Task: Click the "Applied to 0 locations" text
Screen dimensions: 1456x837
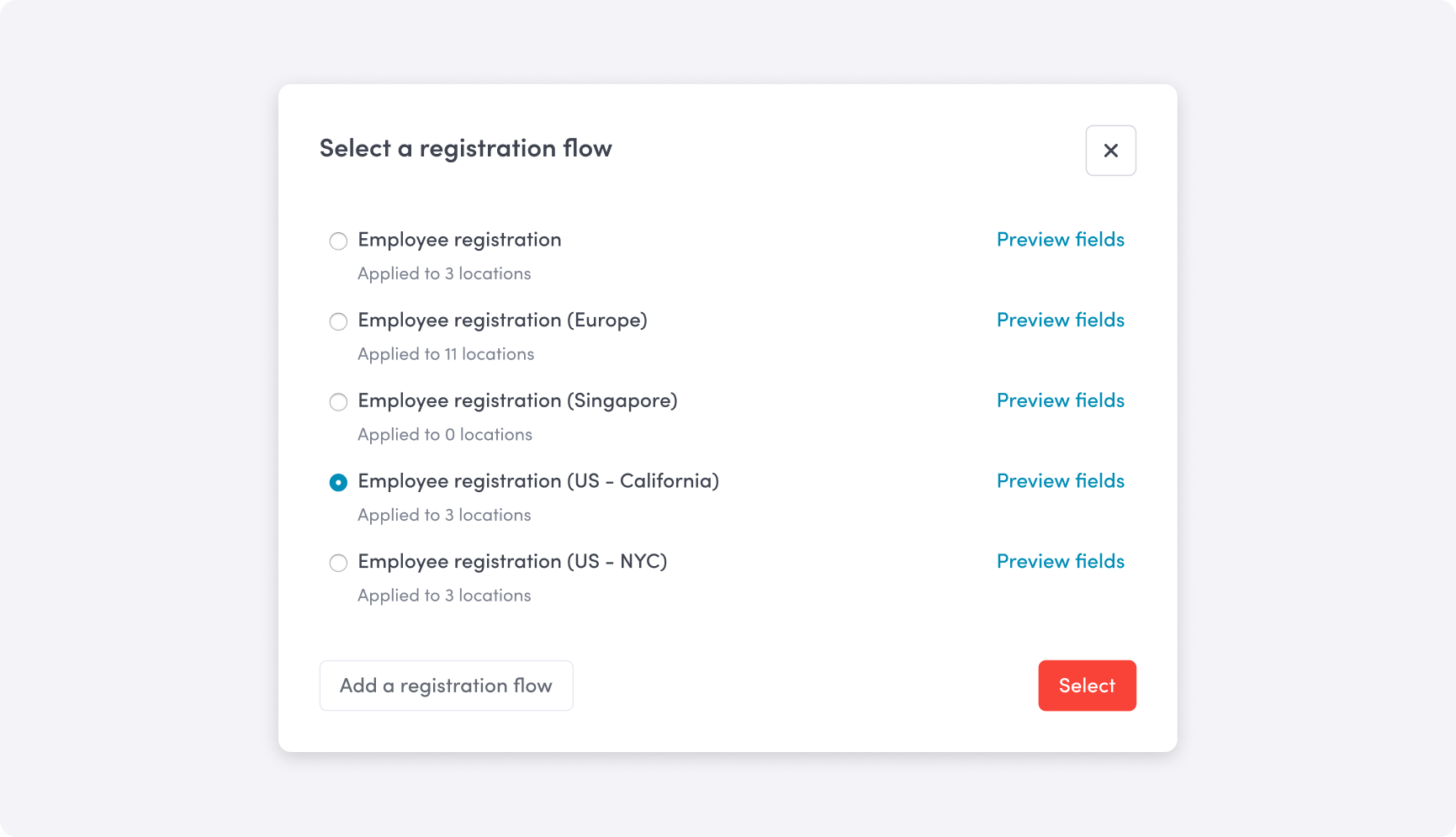Action: click(x=445, y=435)
